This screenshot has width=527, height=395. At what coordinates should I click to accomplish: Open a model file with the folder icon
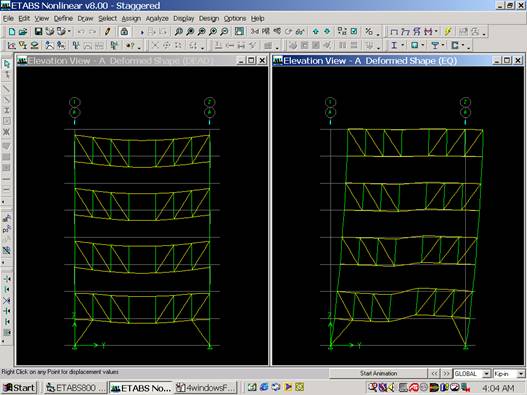coord(23,32)
